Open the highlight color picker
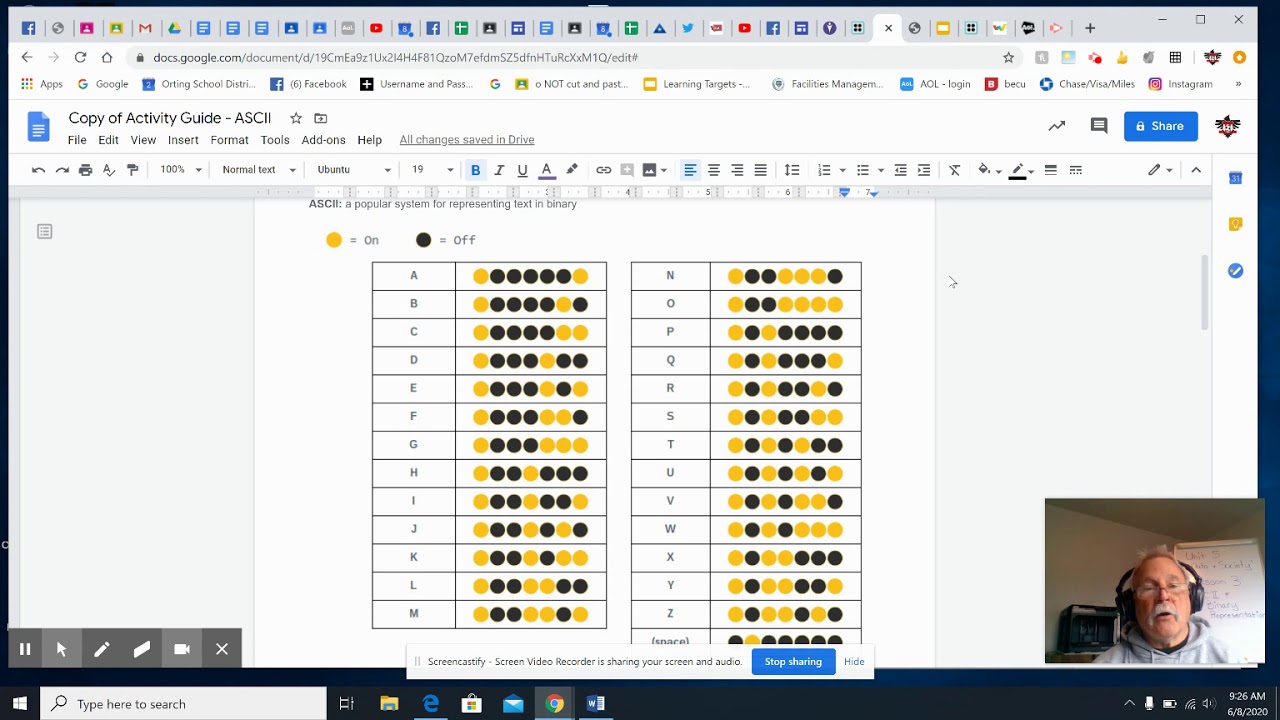Screen dimensions: 1280x720 (572, 170)
